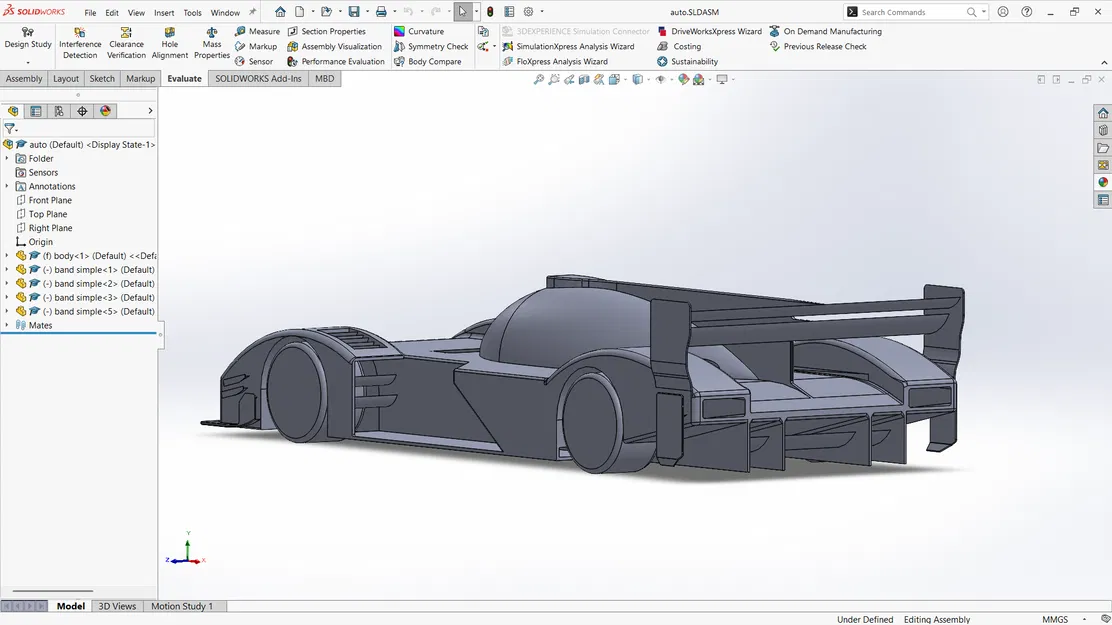1112x625 pixels.
Task: Open the Hide/Show Items dropdown
Action: pos(672,79)
